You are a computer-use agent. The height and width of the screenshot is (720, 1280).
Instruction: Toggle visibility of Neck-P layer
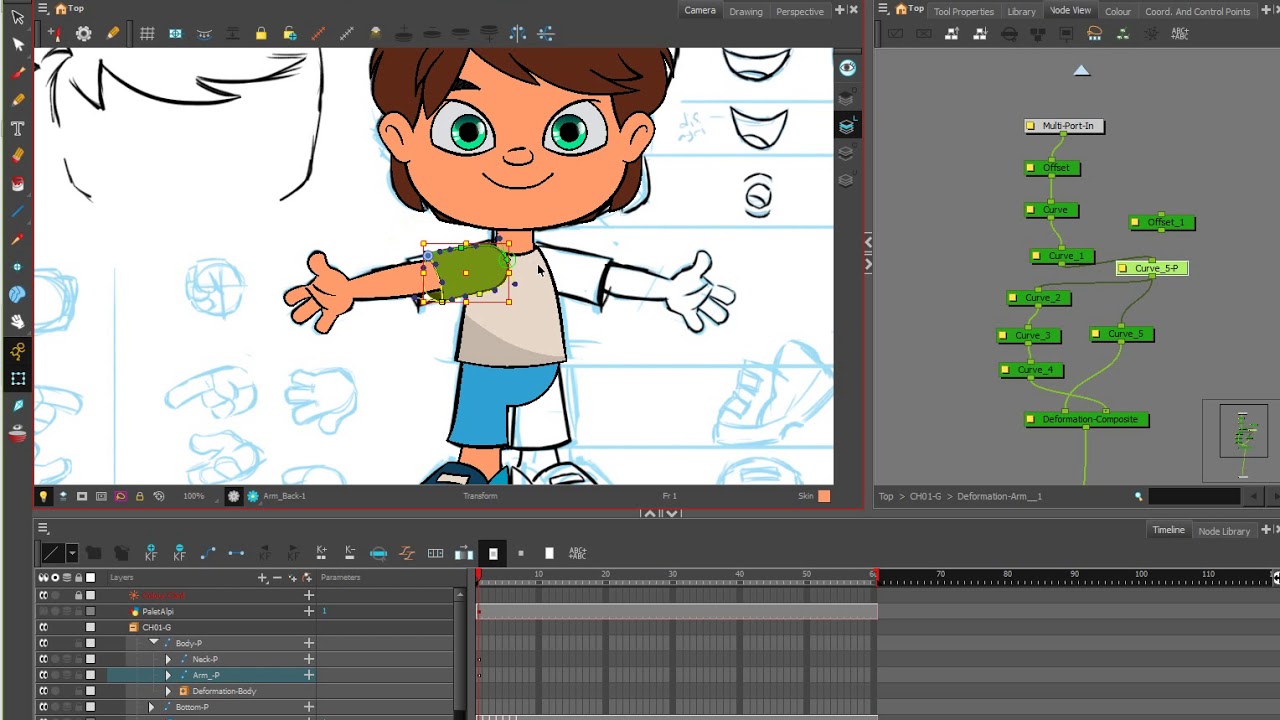43,659
